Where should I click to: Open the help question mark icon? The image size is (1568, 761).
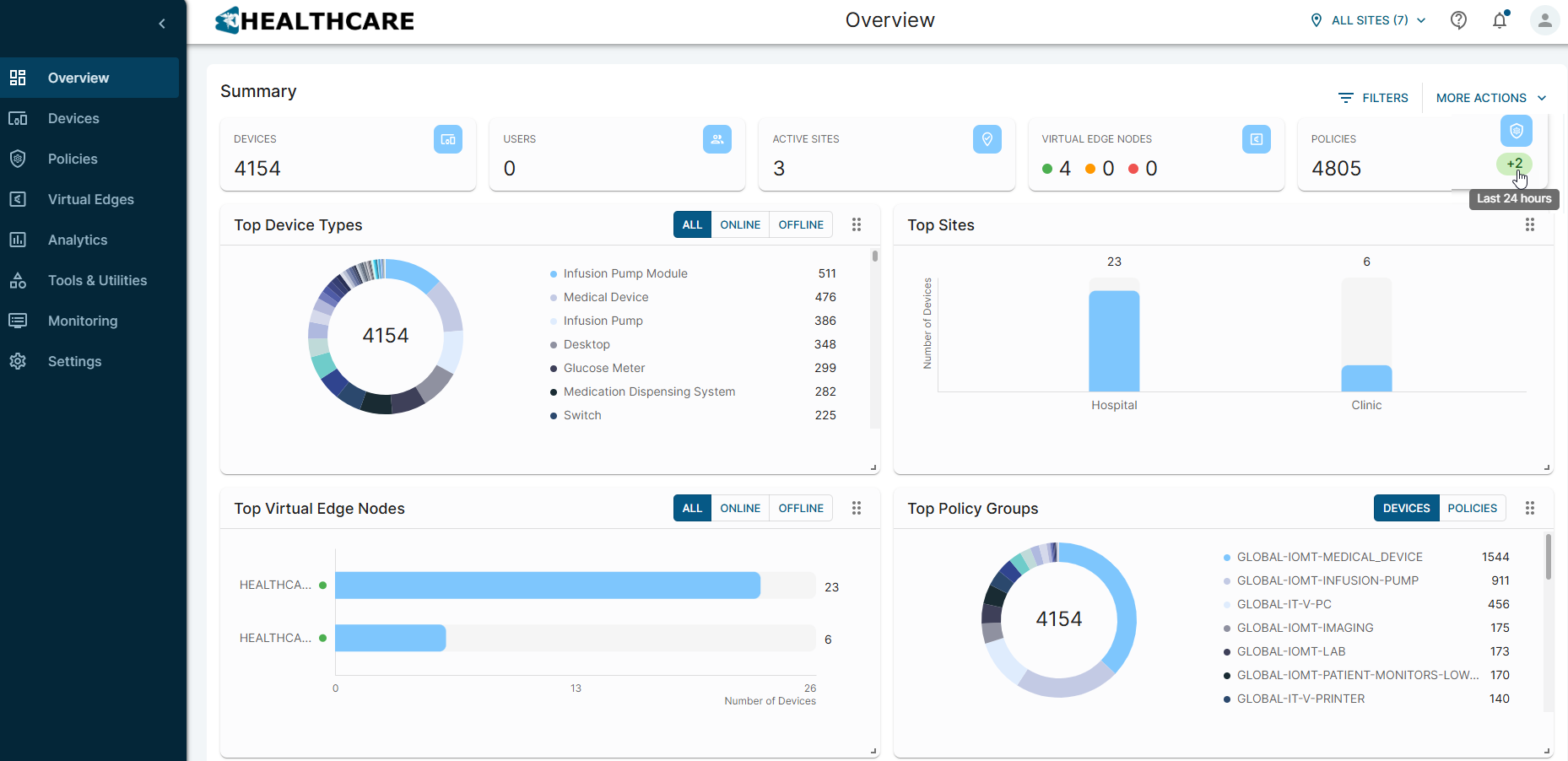[x=1458, y=20]
